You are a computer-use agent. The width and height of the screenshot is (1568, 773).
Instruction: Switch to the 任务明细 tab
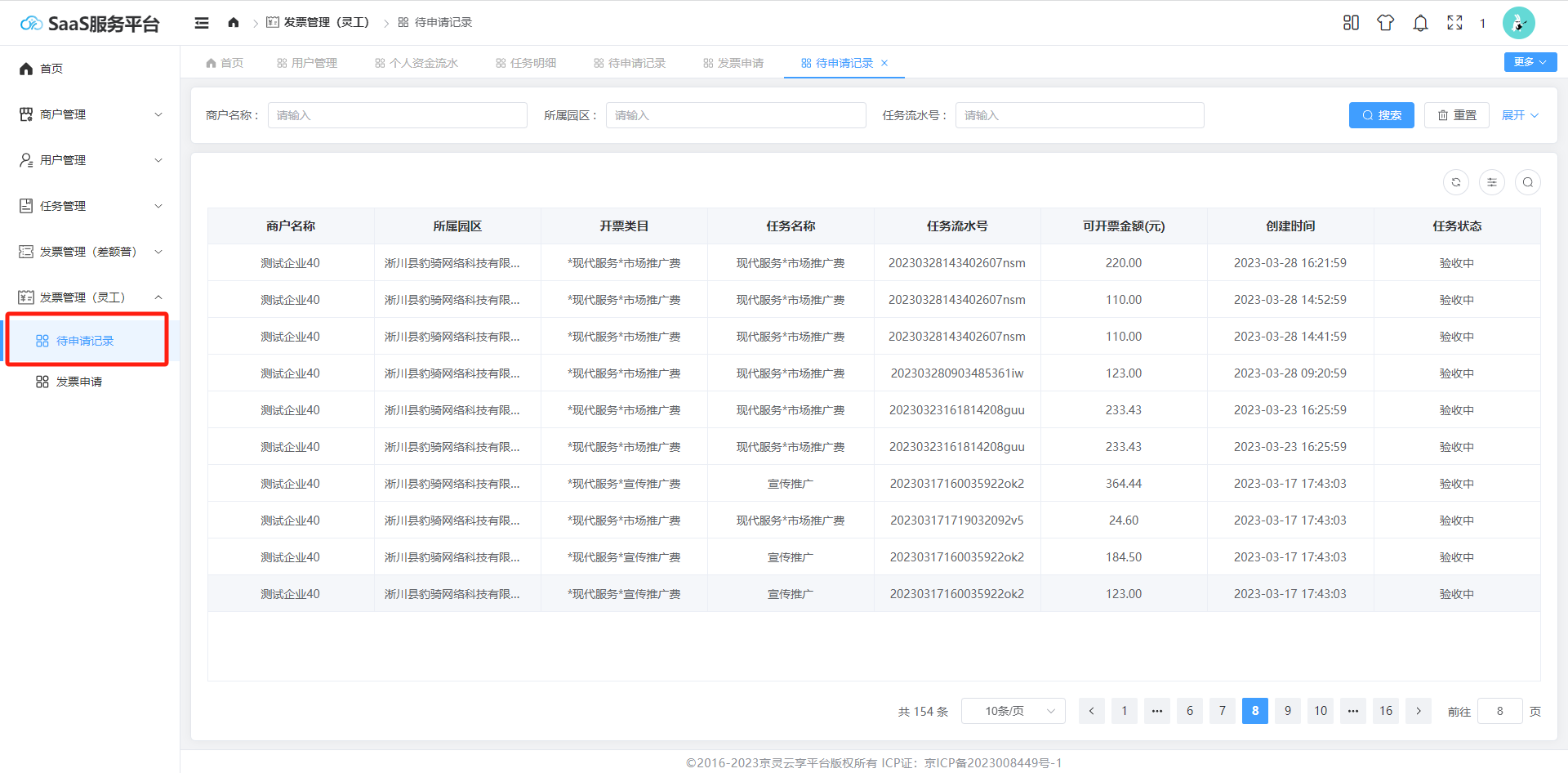click(x=526, y=63)
